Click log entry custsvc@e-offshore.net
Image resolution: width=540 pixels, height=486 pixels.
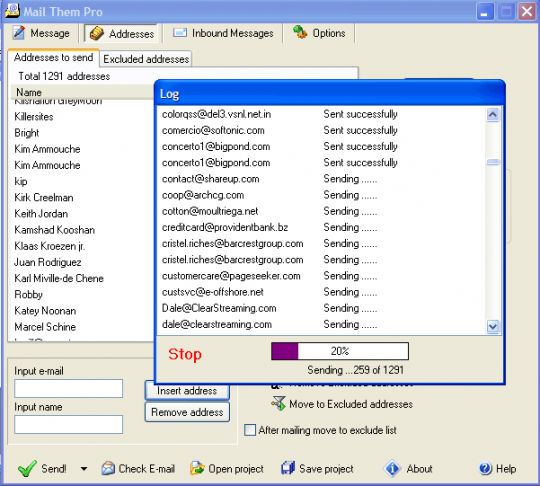coord(213,292)
